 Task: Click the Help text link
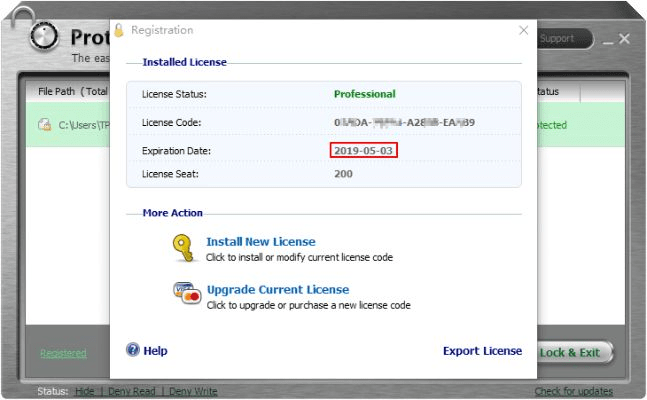155,351
